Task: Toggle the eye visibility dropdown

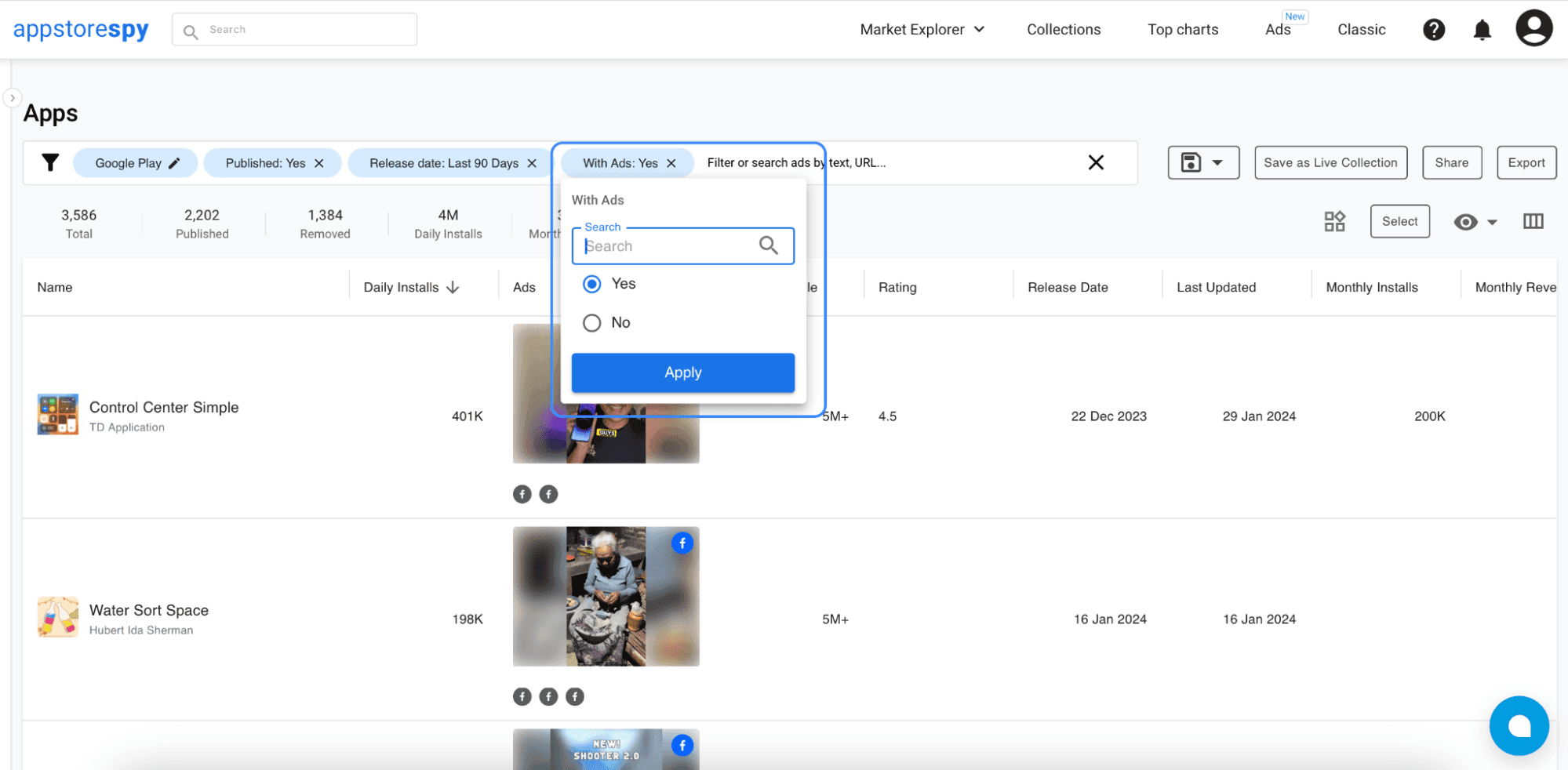Action: click(1475, 222)
